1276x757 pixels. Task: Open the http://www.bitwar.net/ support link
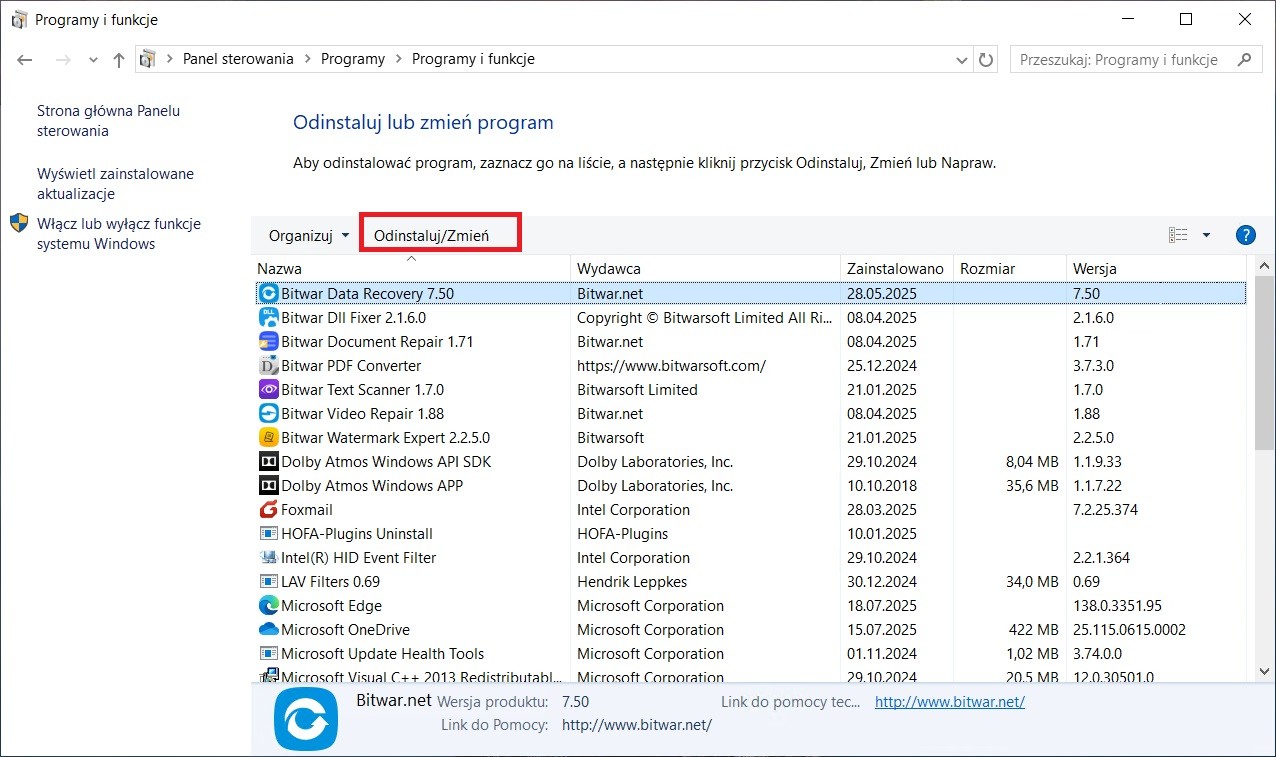[x=949, y=702]
